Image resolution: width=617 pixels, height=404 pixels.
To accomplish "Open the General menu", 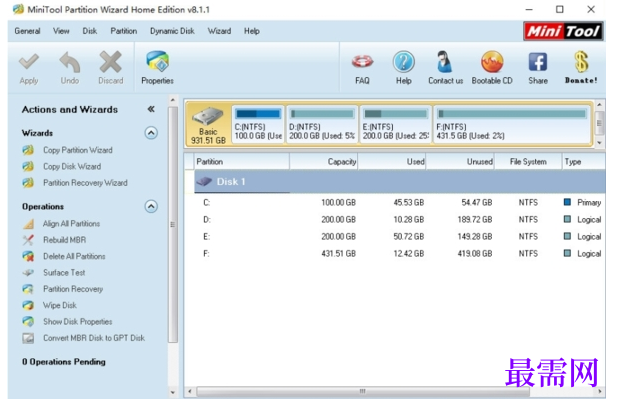I will (27, 31).
